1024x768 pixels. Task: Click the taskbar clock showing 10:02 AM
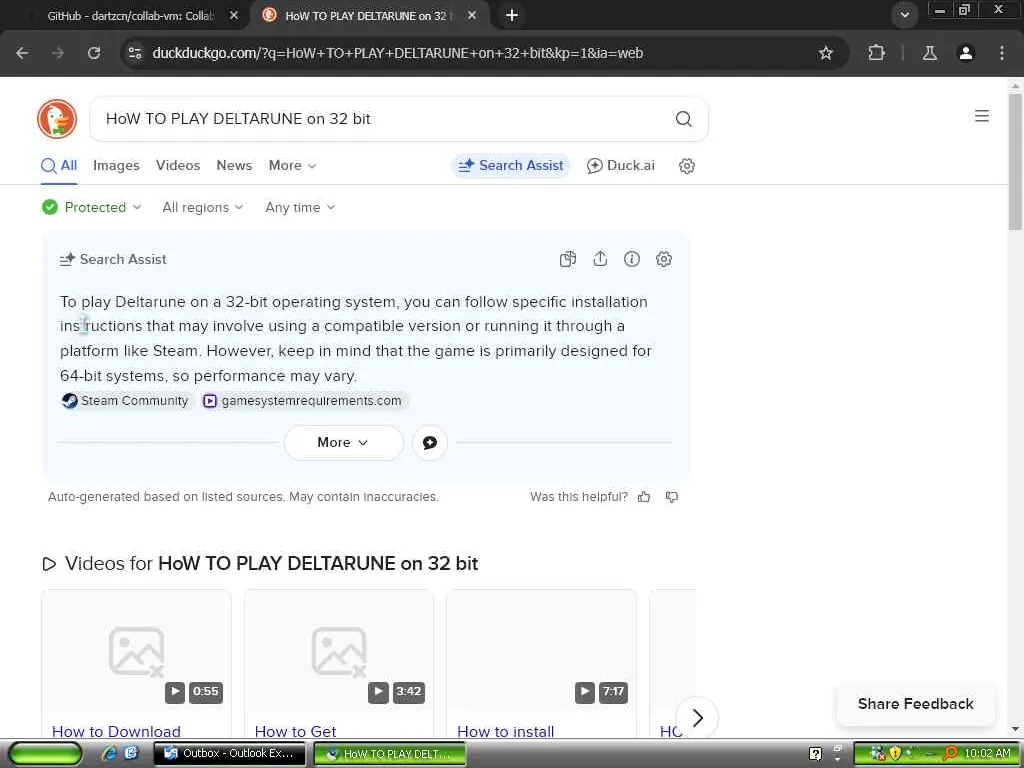pyautogui.click(x=987, y=754)
